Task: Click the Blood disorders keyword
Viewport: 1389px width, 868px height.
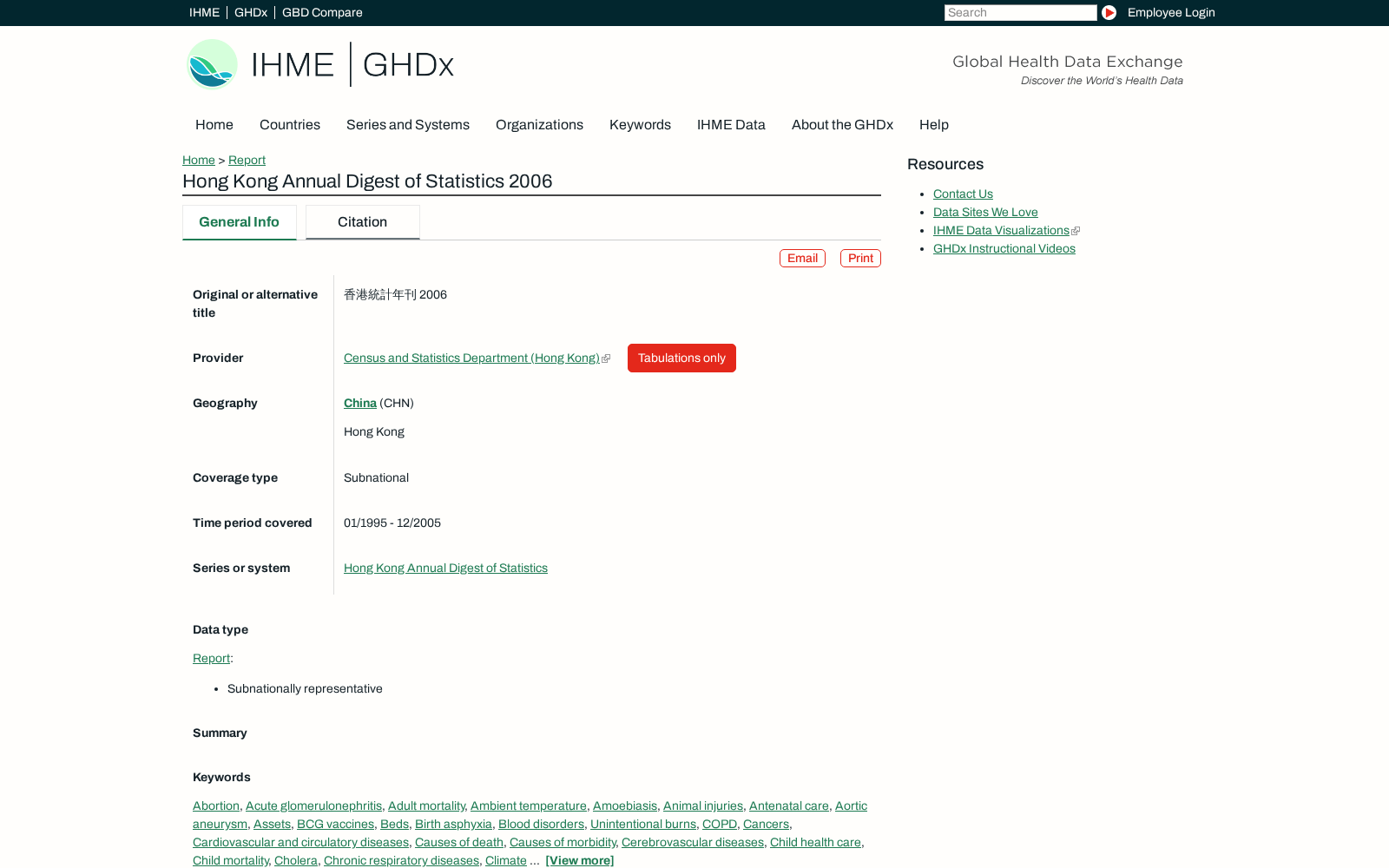Action: tap(541, 824)
